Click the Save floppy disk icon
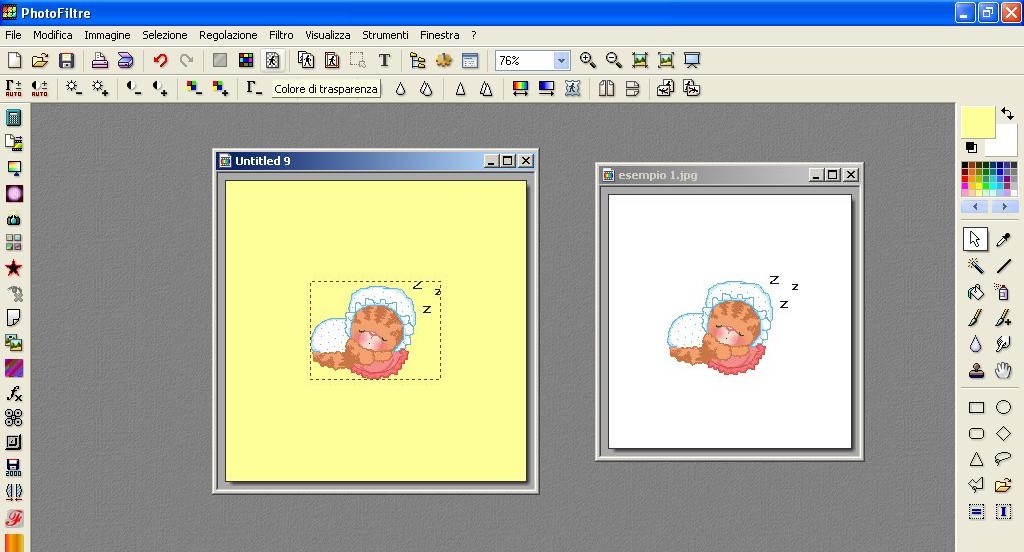Viewport: 1024px width, 552px height. 66,61
